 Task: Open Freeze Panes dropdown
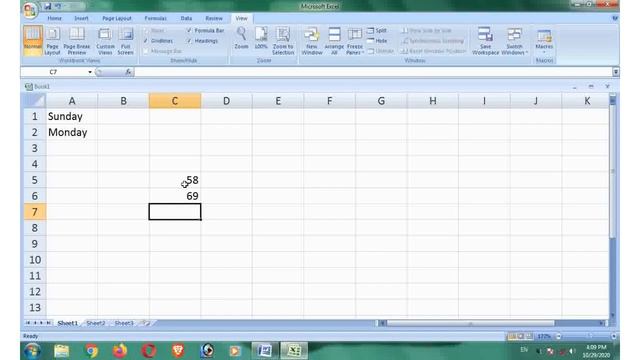tap(354, 40)
